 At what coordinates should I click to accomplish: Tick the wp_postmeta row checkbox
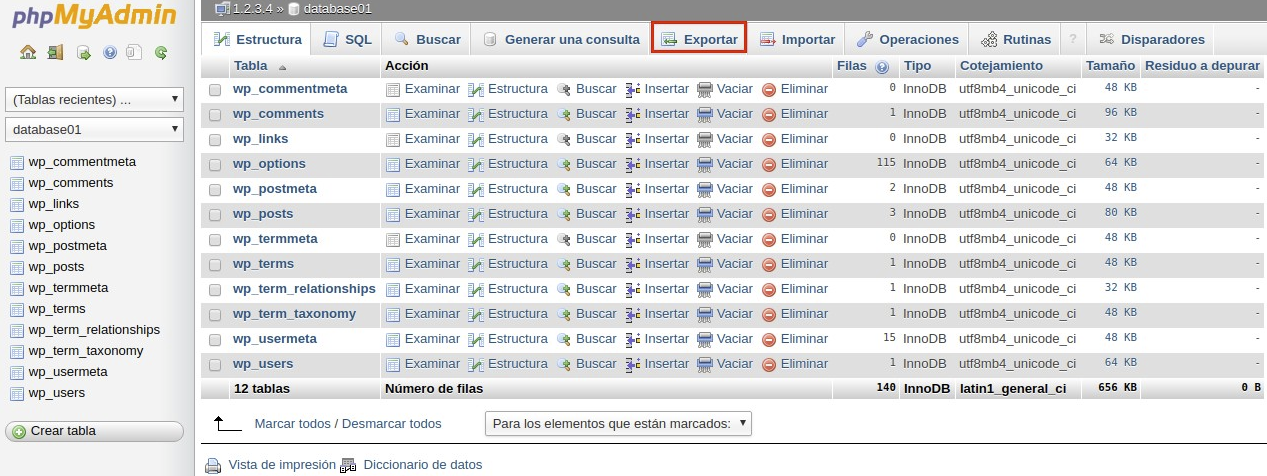(215, 190)
